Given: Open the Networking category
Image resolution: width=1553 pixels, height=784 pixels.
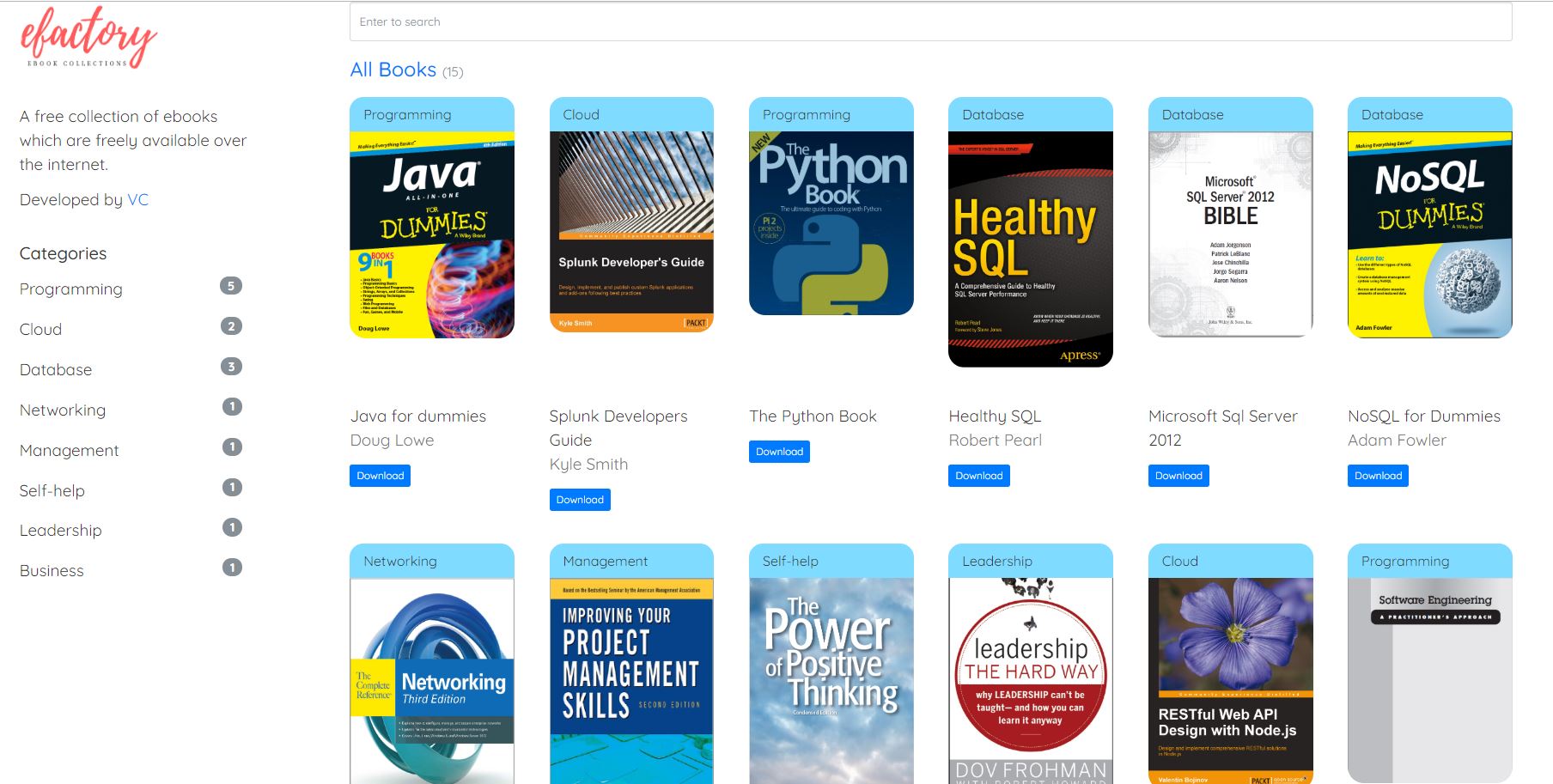Looking at the screenshot, I should [x=63, y=410].
